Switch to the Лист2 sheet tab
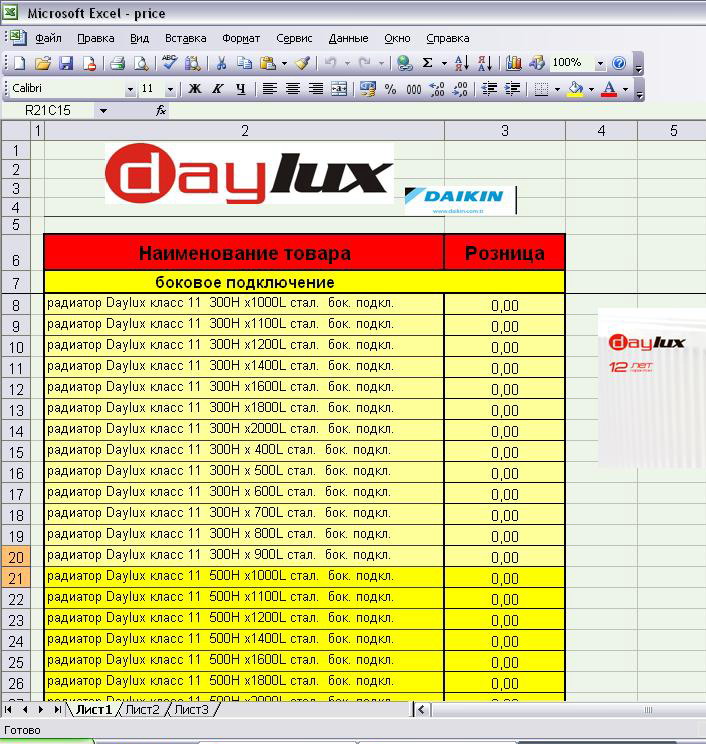This screenshot has width=706, height=744. click(x=142, y=710)
